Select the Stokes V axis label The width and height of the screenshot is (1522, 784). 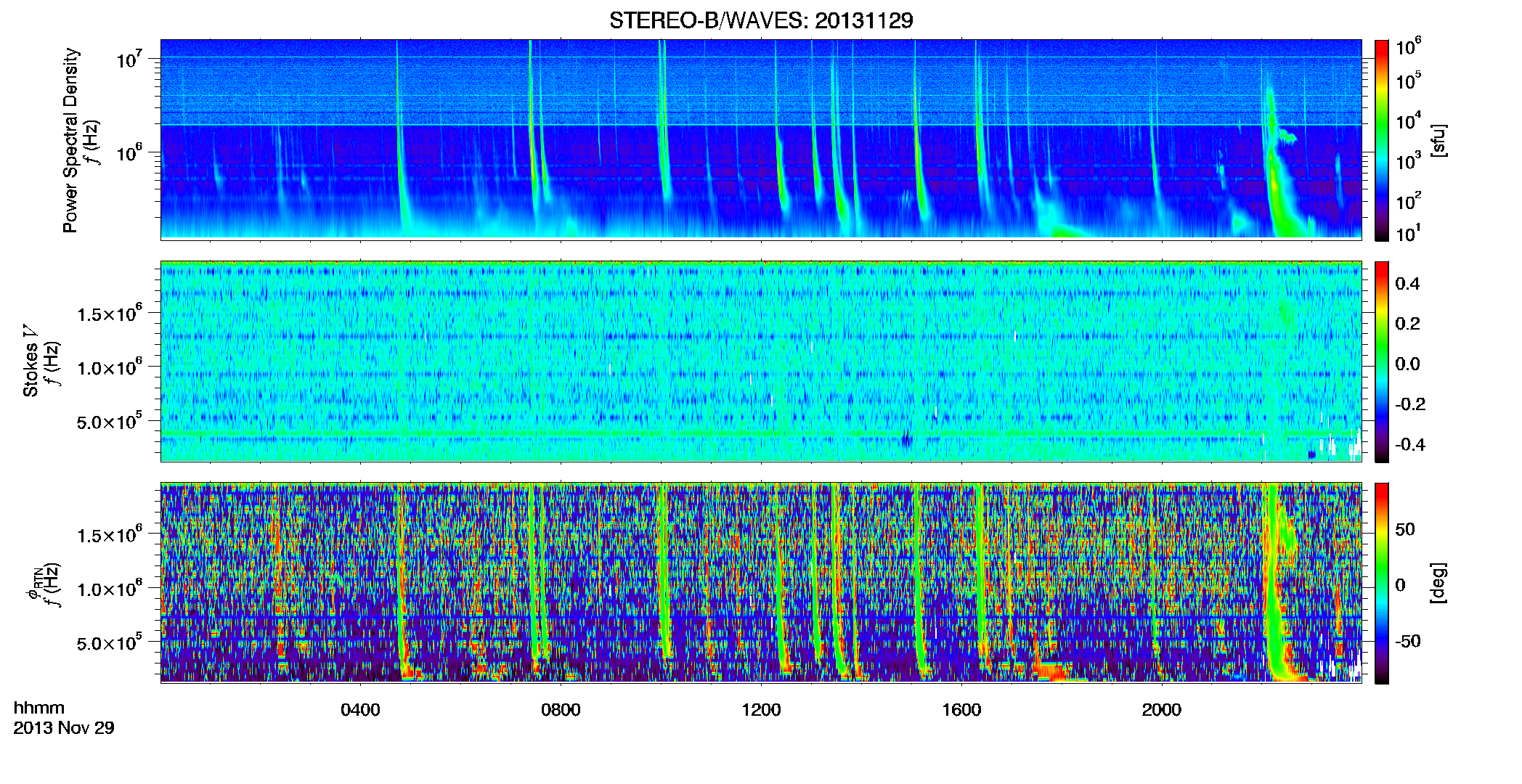click(31, 362)
